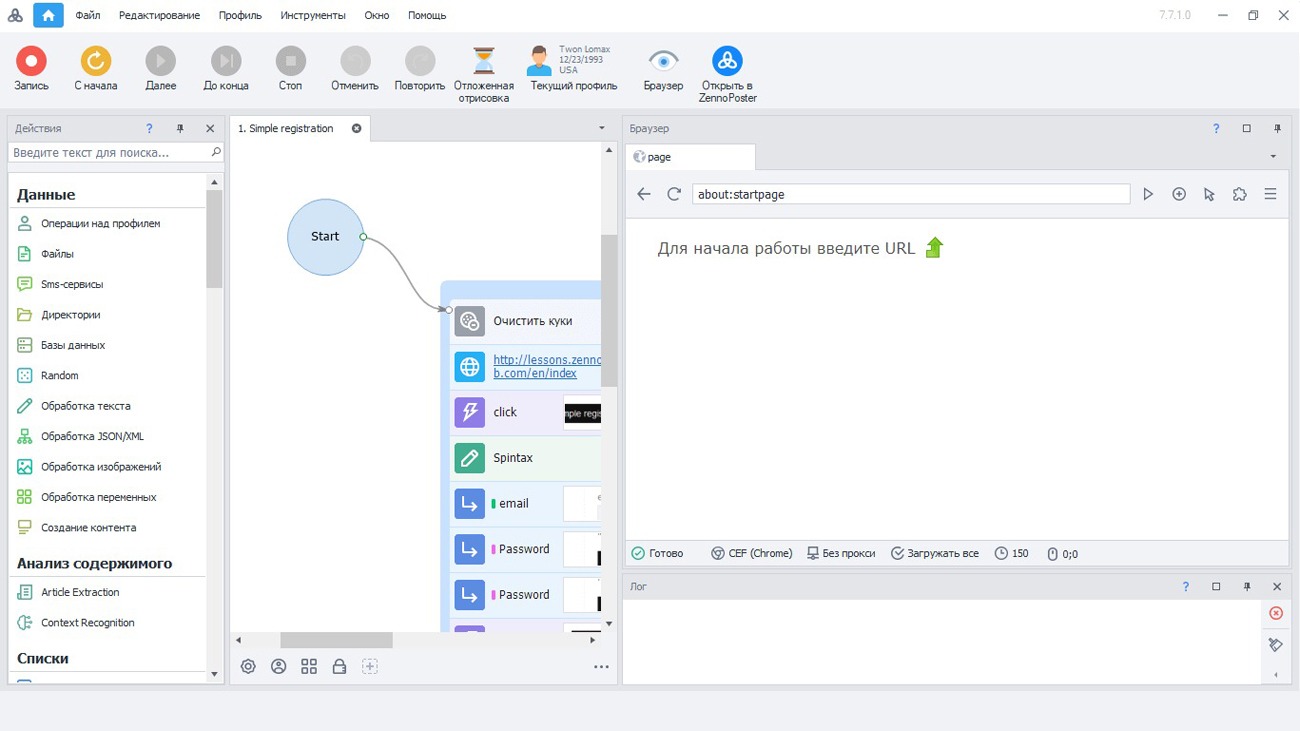Expand the browser tabs list dropdown
Viewport: 1300px width, 731px height.
click(1272, 157)
